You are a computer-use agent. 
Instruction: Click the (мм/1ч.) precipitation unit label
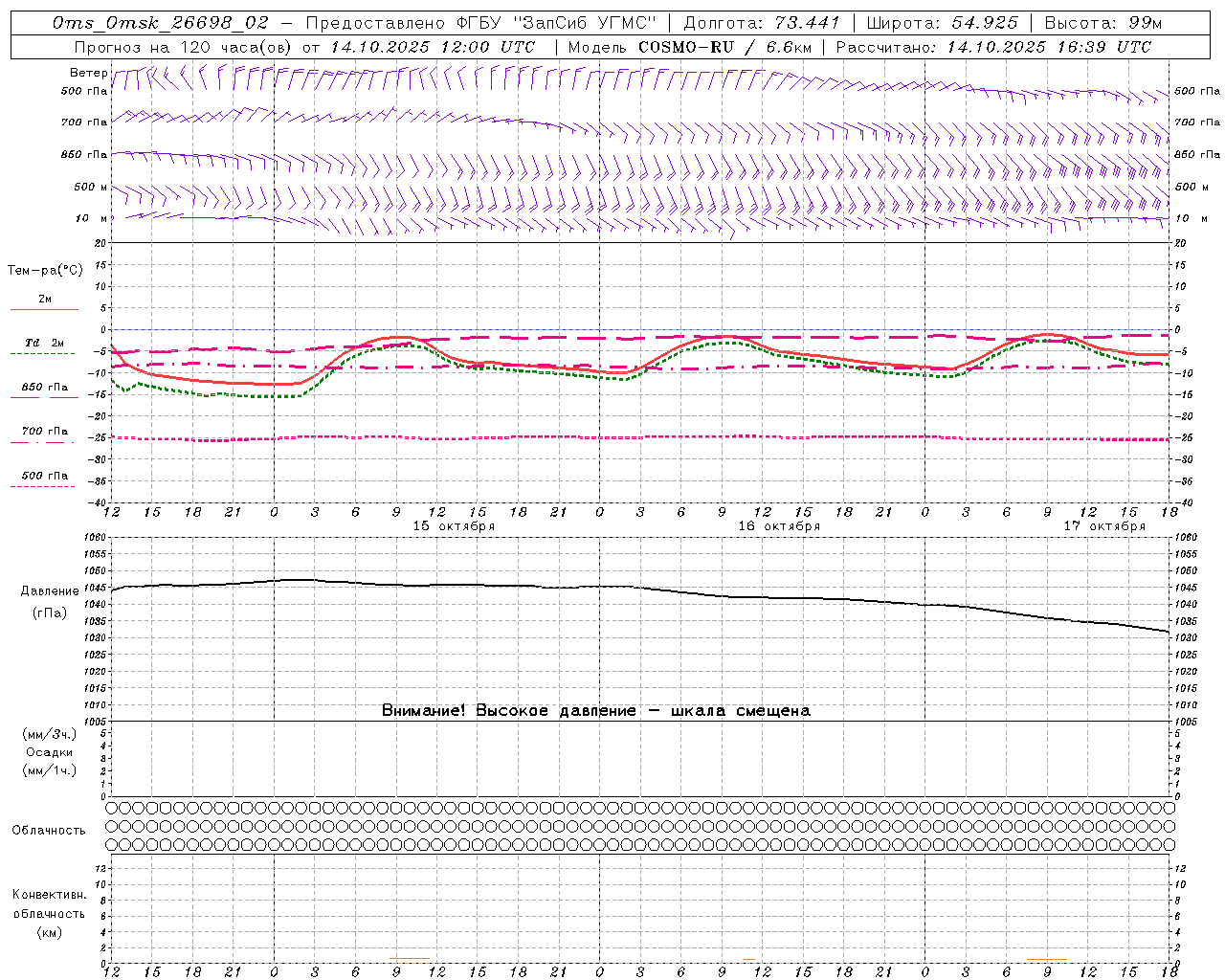[x=50, y=770]
